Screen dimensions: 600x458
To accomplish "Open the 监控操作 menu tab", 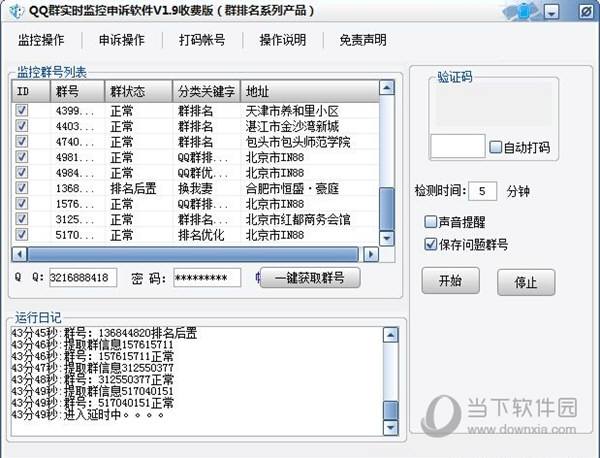I will [x=41, y=40].
